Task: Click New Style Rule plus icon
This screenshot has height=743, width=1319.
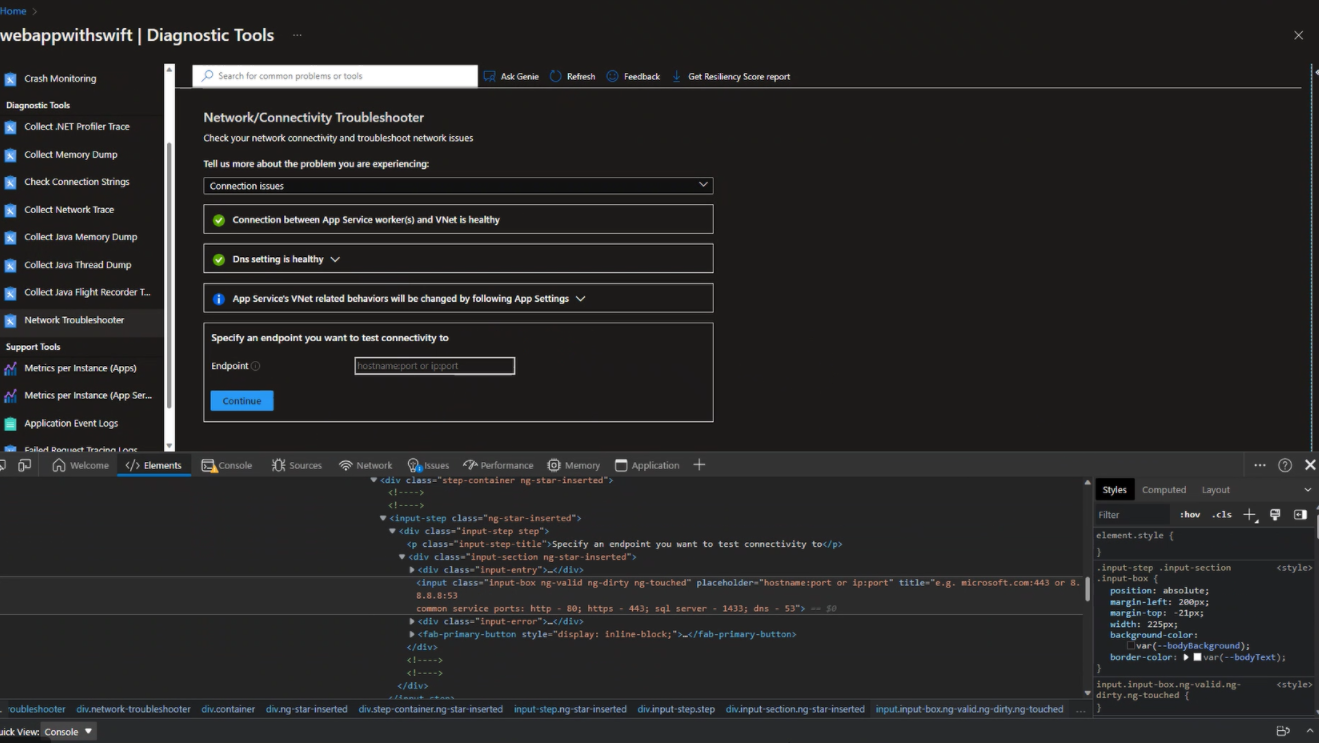Action: tap(1250, 514)
